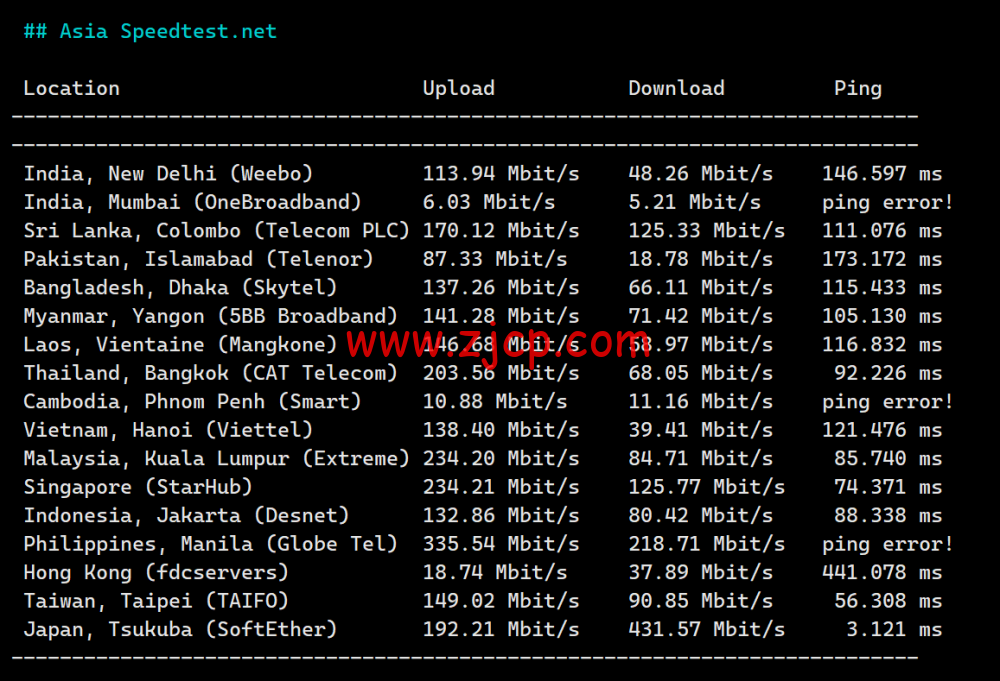Screen dimensions: 1000x681
Task: Select upload value '10.88 Mbit/s'
Action: (x=495, y=402)
